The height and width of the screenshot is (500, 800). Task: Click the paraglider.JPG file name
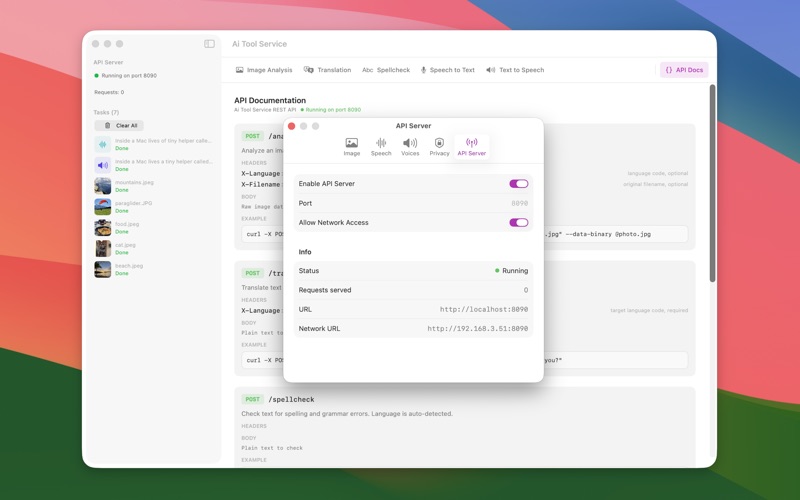pyautogui.click(x=134, y=203)
